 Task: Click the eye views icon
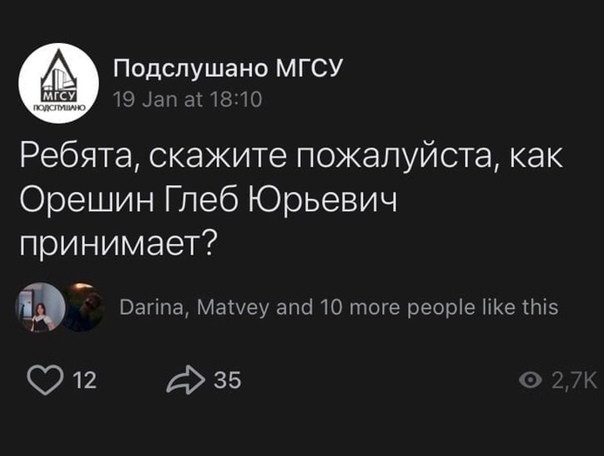click(530, 381)
